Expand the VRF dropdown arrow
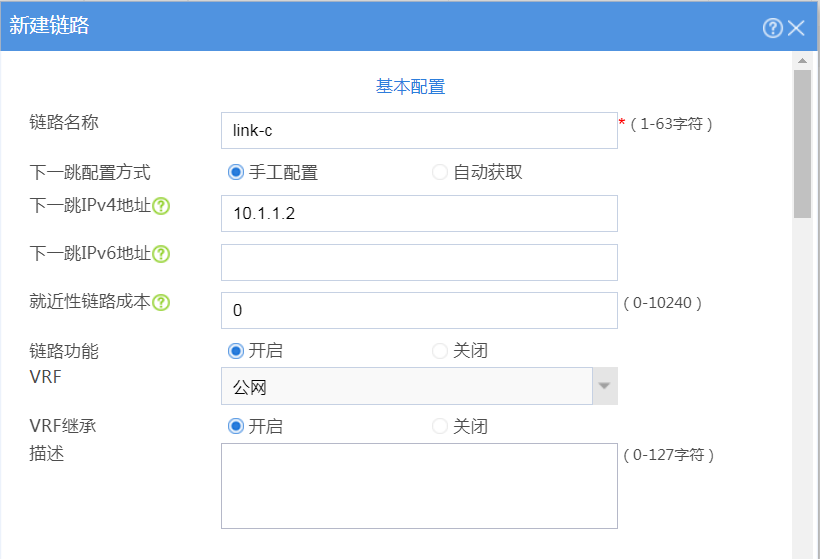The height and width of the screenshot is (559, 820). [x=605, y=386]
